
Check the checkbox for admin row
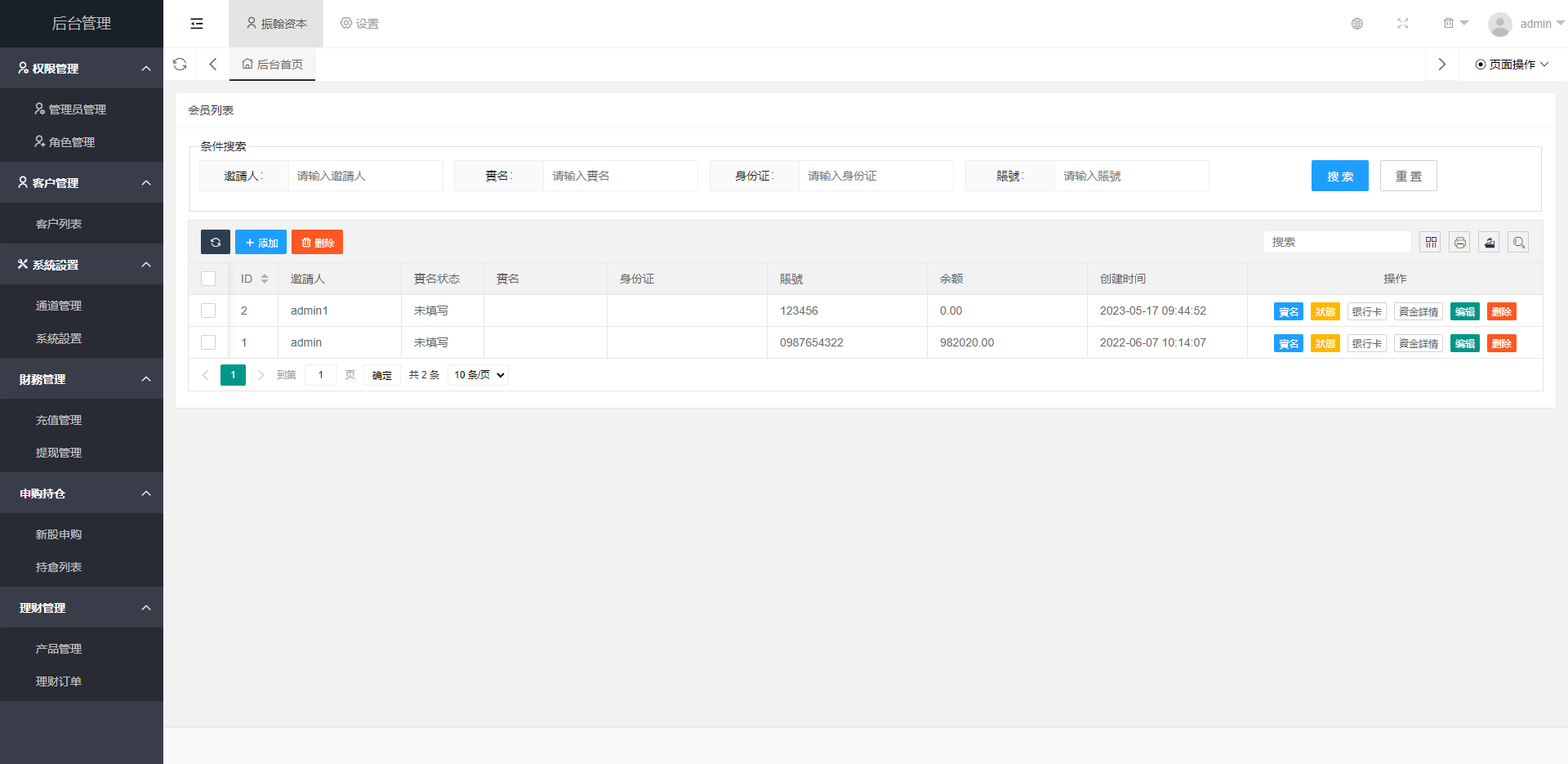[208, 342]
